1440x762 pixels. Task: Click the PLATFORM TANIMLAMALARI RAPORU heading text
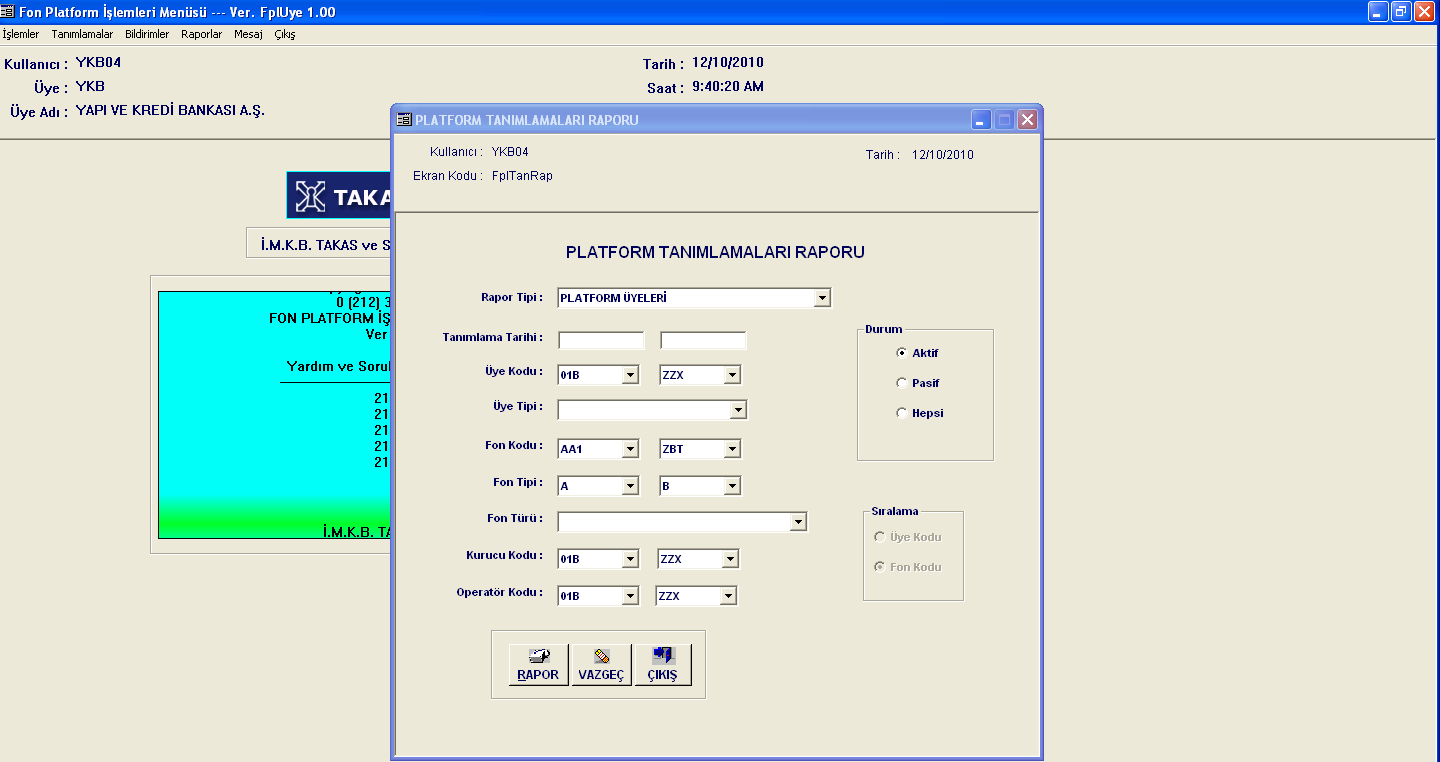[x=715, y=252]
